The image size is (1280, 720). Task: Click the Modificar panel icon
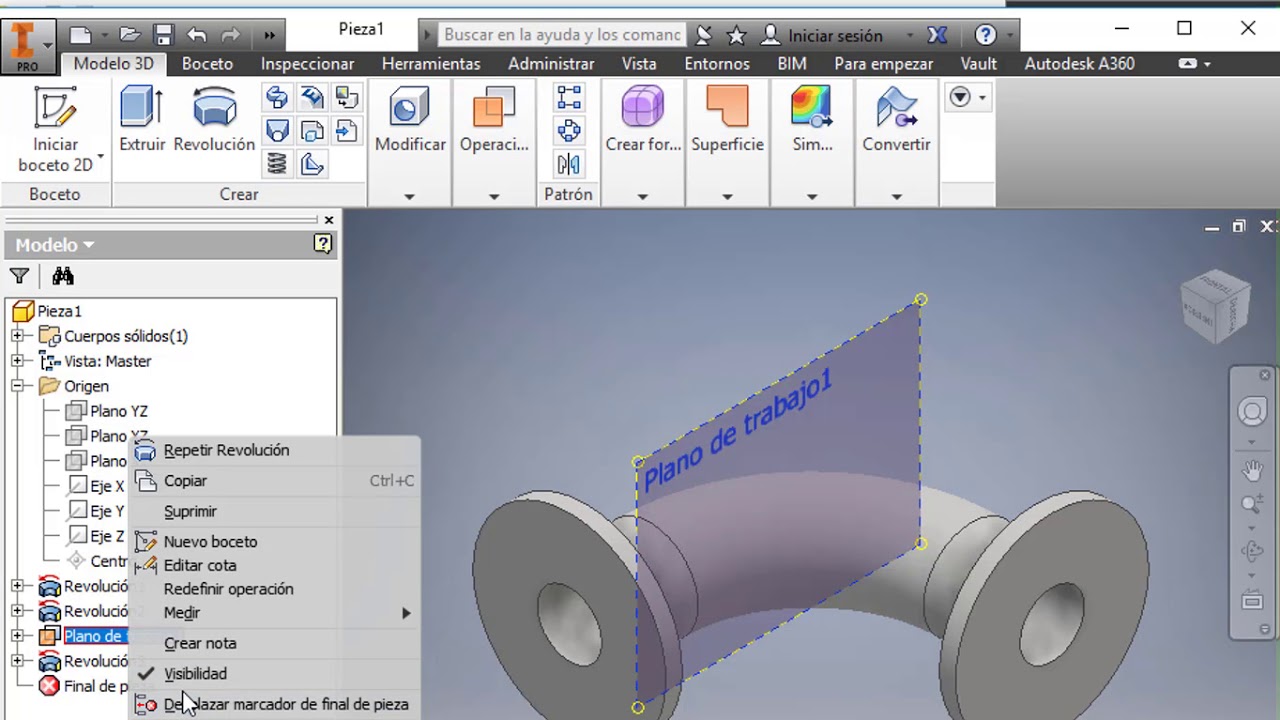(x=410, y=107)
